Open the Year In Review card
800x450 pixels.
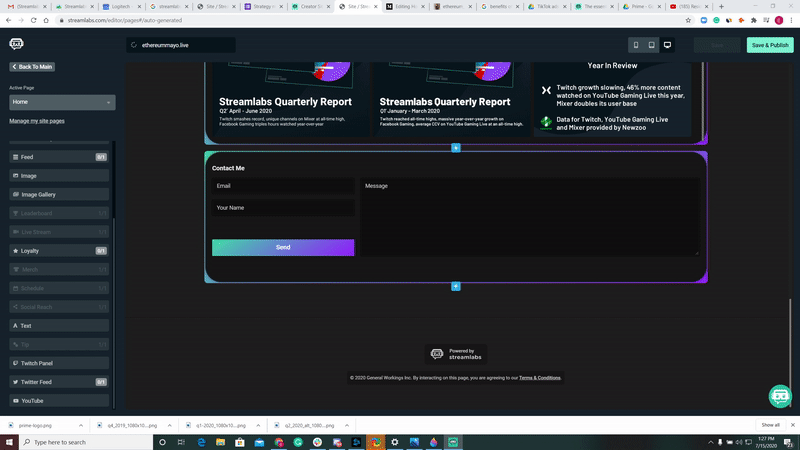pos(612,99)
